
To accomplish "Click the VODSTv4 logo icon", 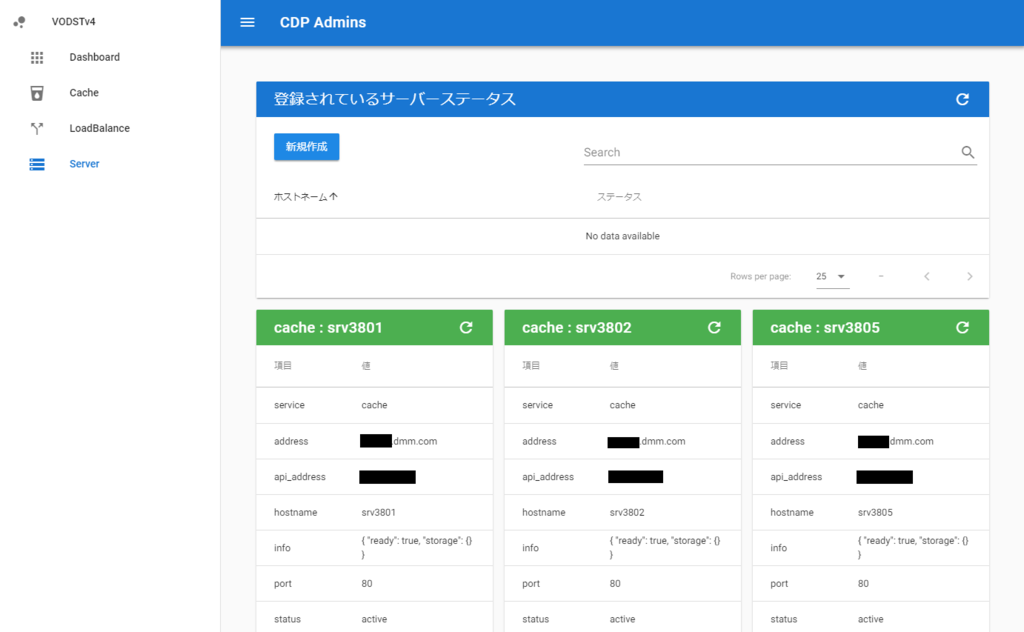I will (20, 22).
